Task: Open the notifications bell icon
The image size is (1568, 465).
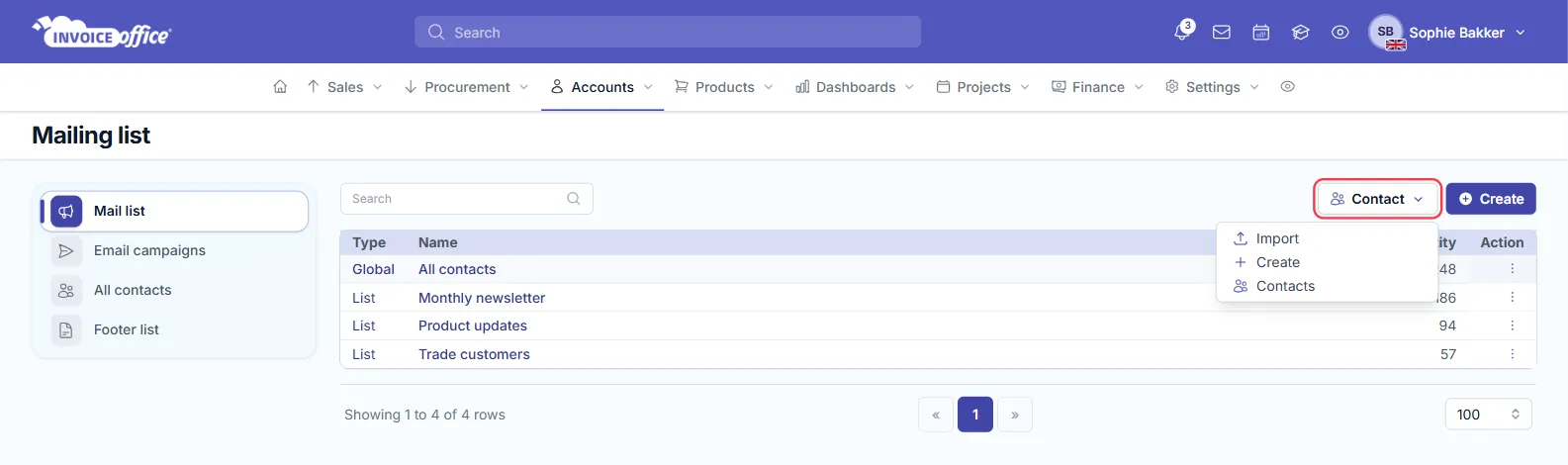Action: [x=1182, y=32]
